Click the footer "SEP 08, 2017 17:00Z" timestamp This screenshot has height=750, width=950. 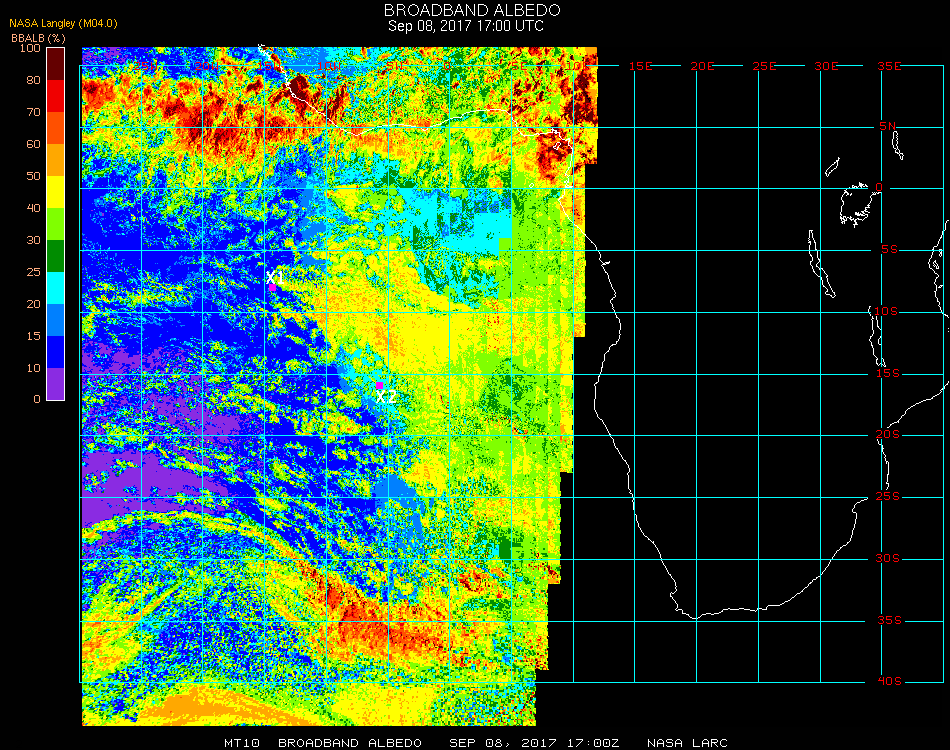point(534,743)
